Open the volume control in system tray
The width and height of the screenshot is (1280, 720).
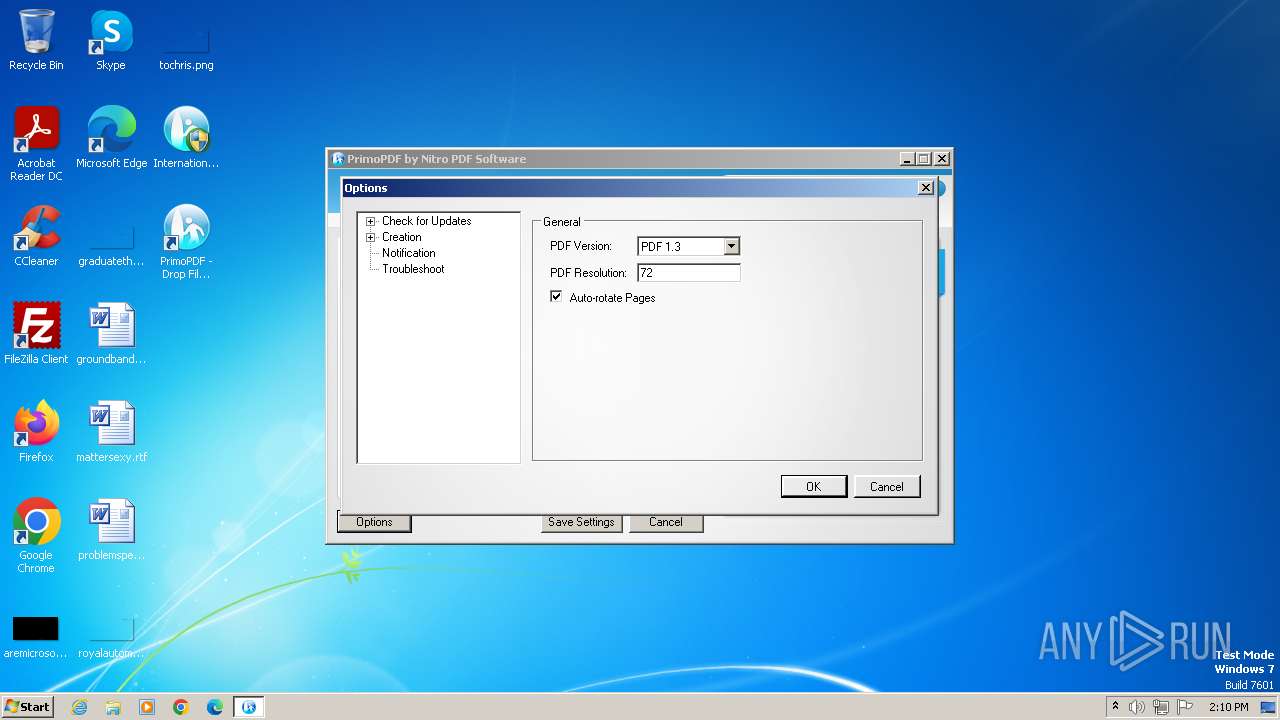[1137, 707]
